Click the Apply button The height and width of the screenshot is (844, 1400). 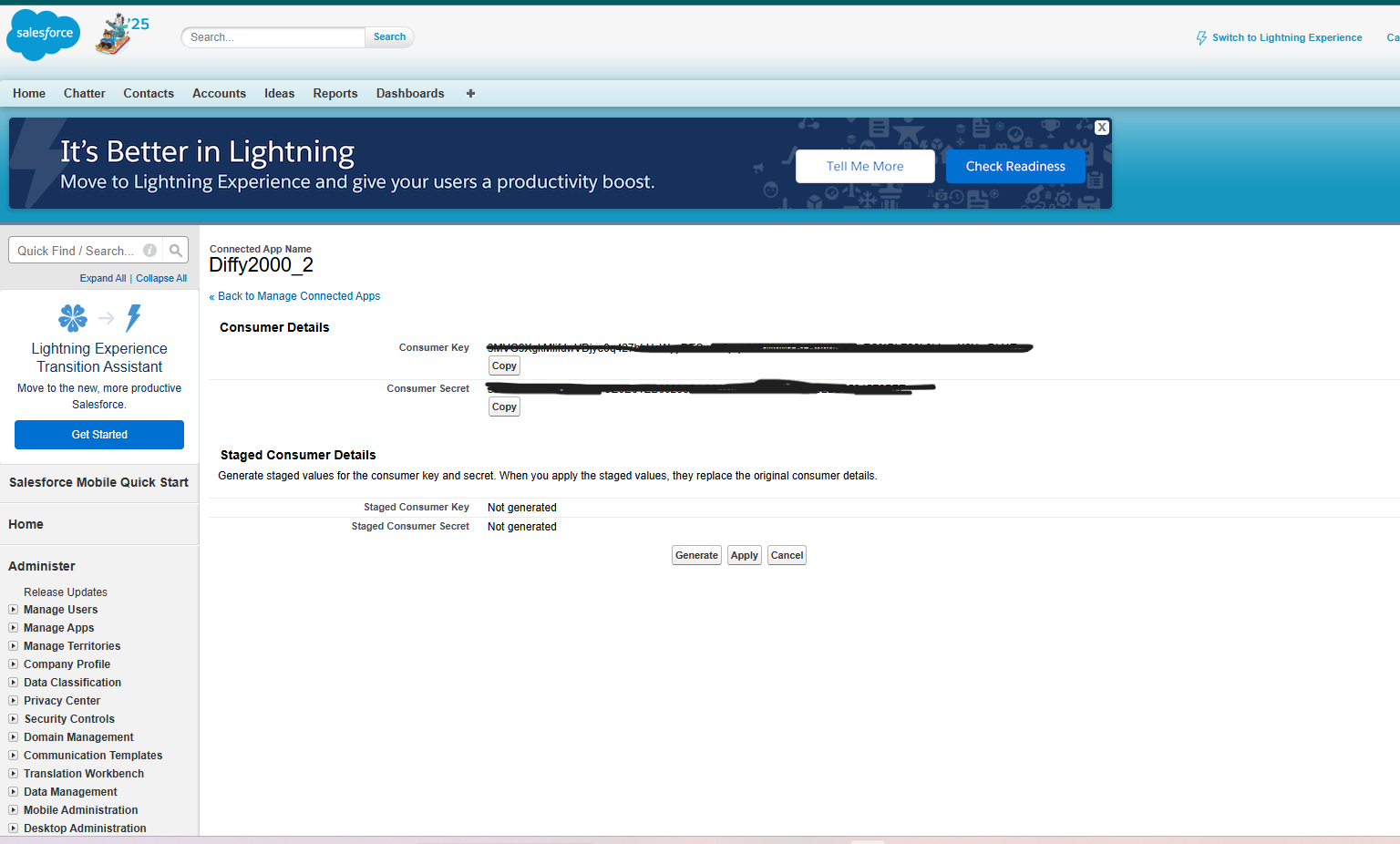coord(744,555)
